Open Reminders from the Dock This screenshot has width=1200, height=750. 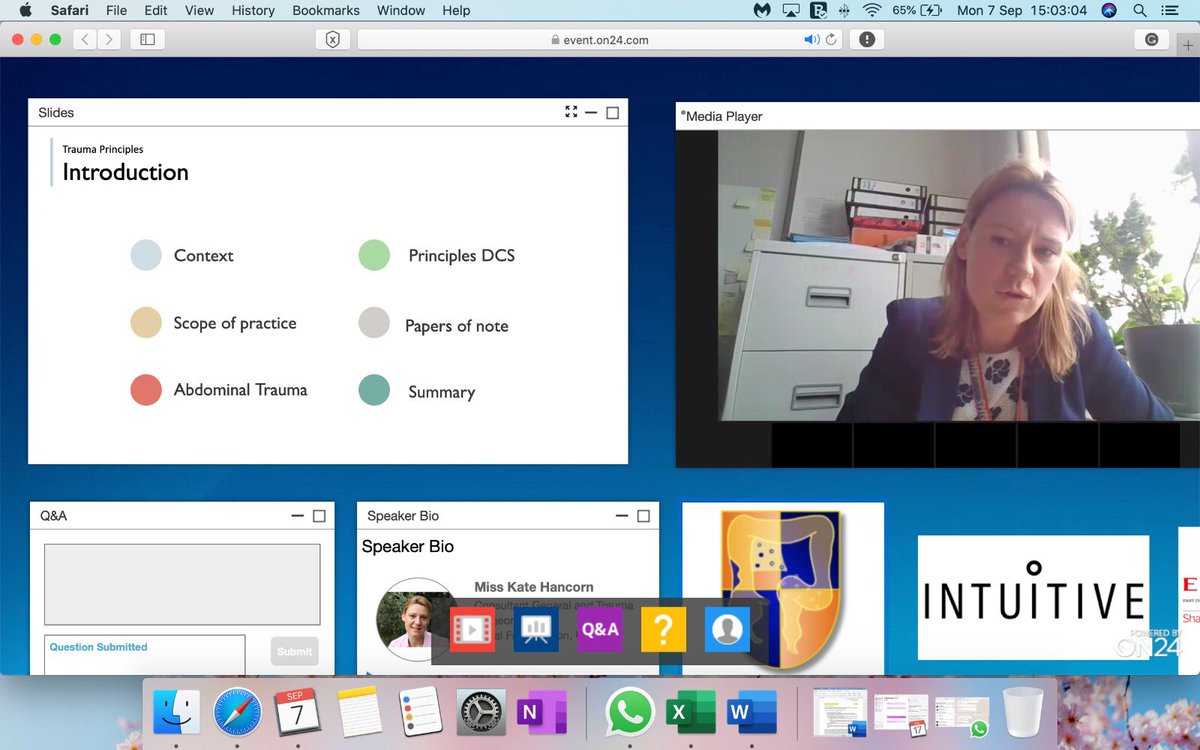[x=420, y=713]
